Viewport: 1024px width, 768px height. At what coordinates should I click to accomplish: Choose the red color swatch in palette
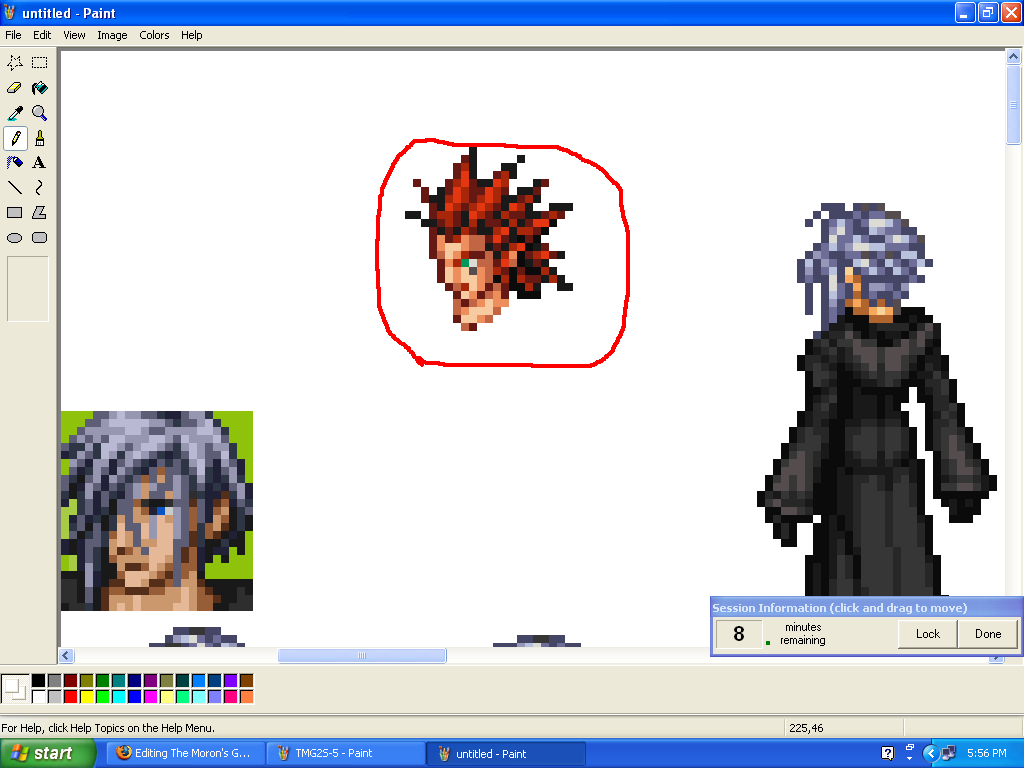(x=70, y=697)
